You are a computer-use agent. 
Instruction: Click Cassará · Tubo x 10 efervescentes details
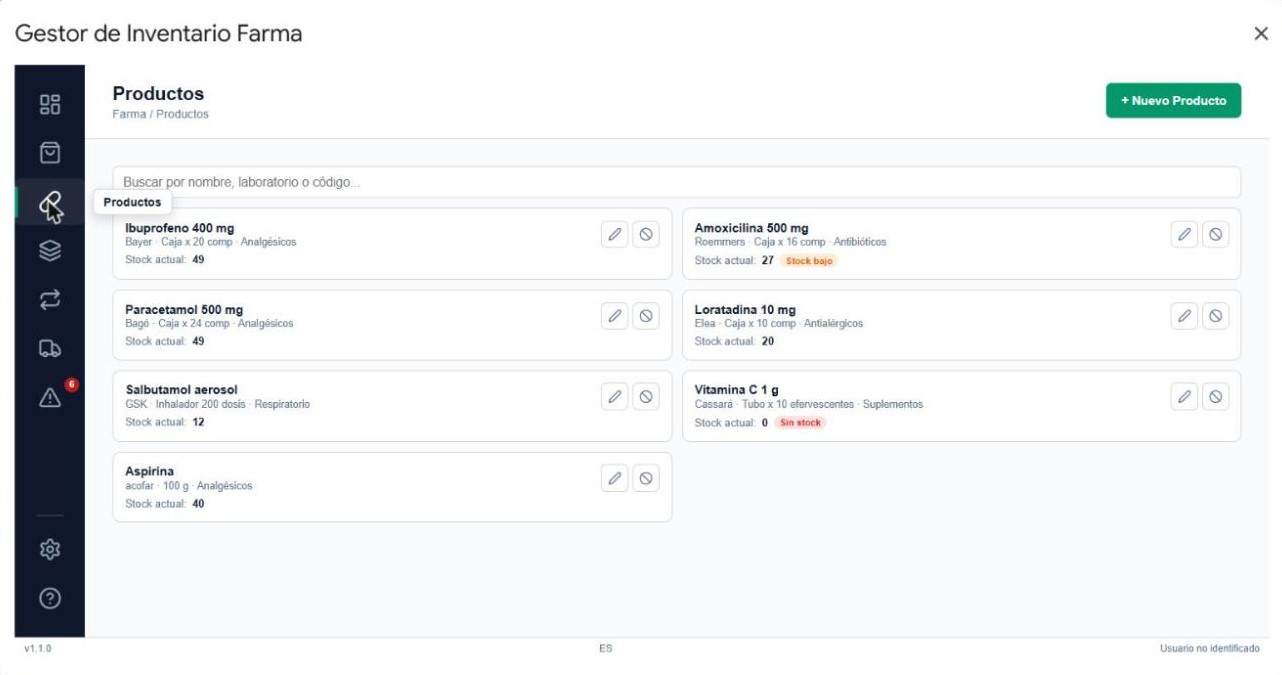(x=809, y=405)
